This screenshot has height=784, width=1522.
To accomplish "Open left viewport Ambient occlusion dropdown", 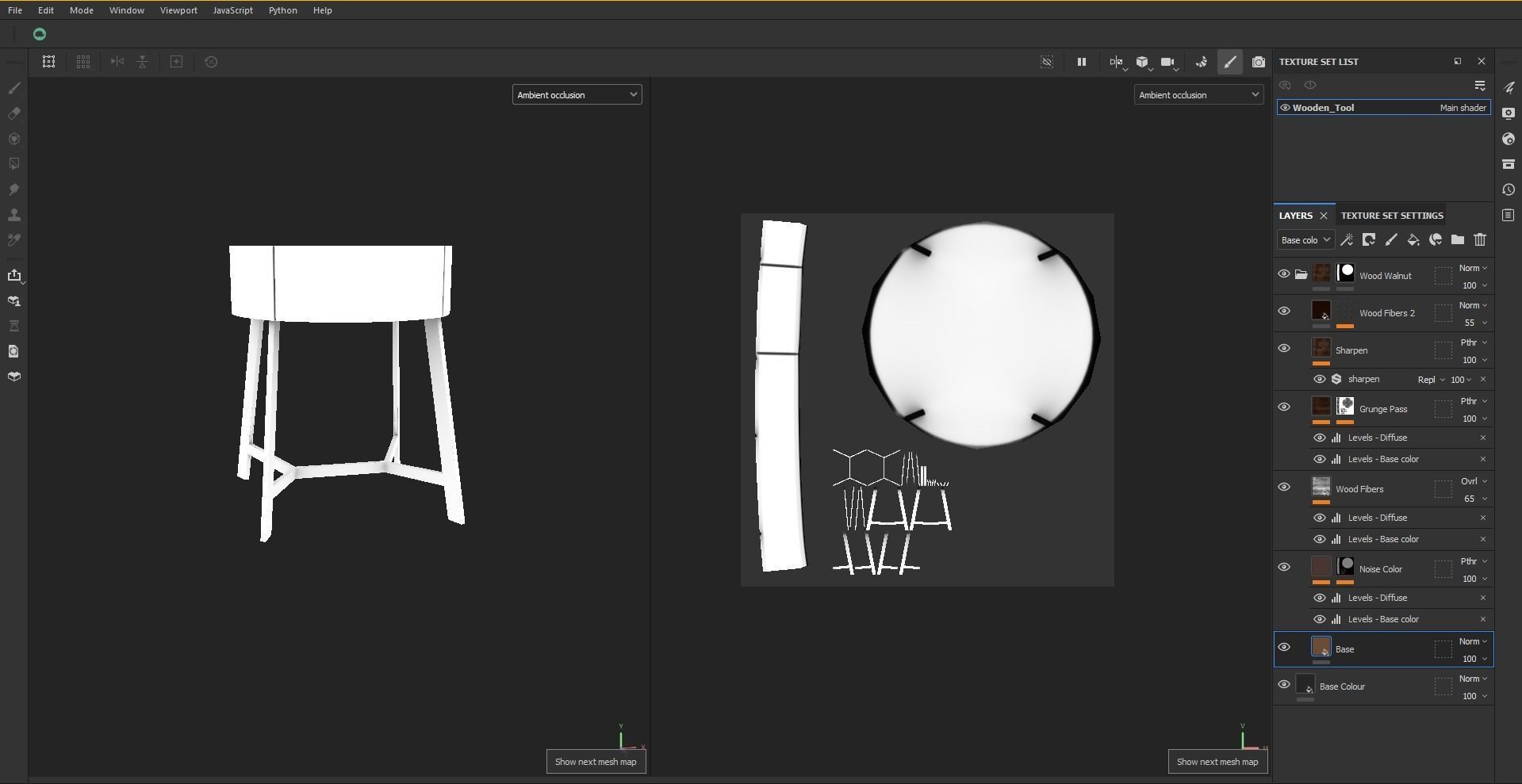I will tap(577, 94).
